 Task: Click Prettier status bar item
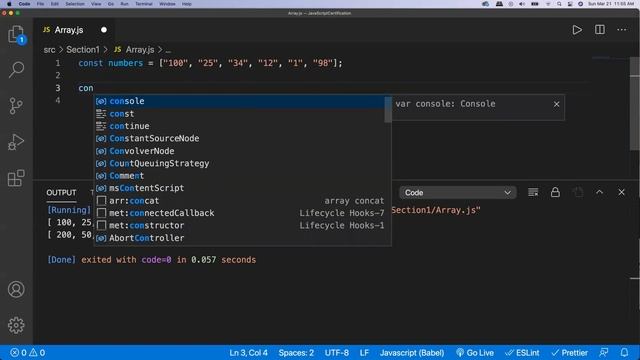point(569,353)
